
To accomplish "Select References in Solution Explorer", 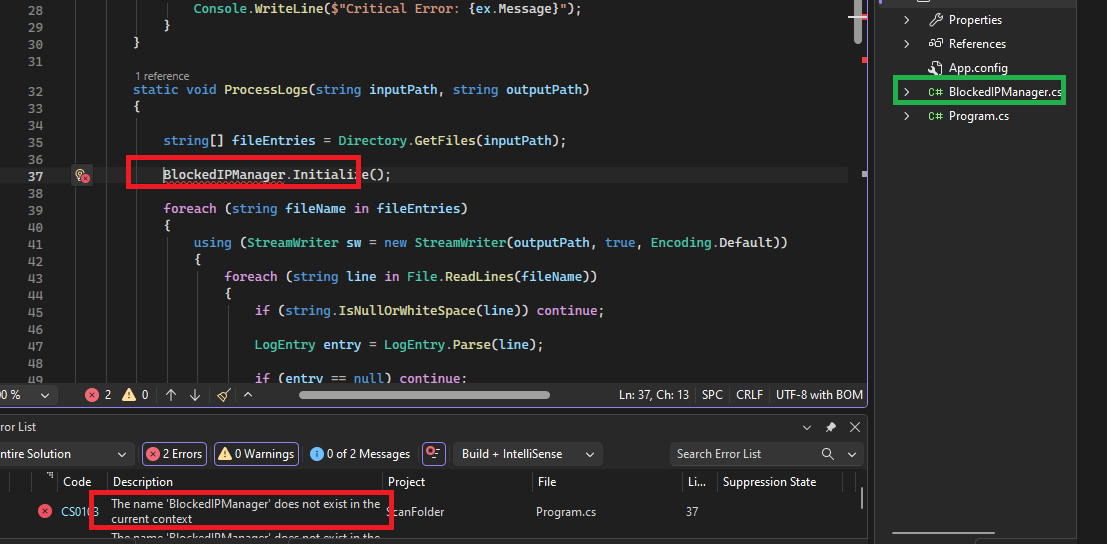I will [977, 44].
